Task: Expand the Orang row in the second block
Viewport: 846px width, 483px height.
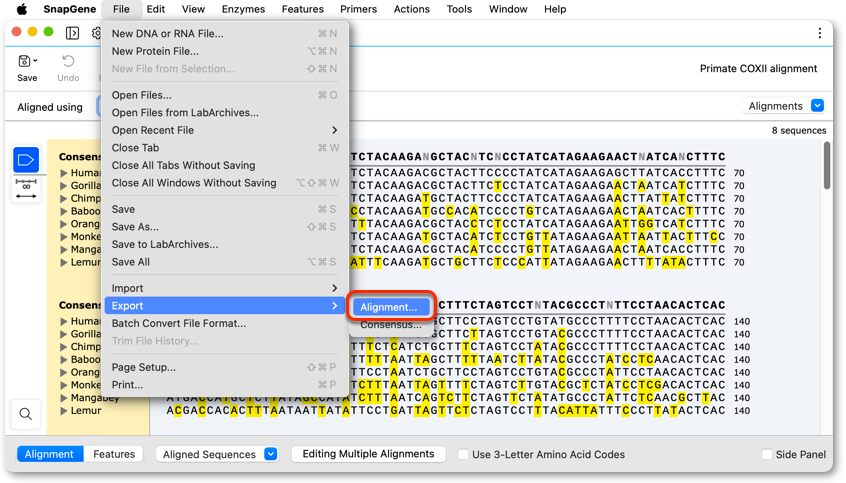Action: [x=64, y=372]
